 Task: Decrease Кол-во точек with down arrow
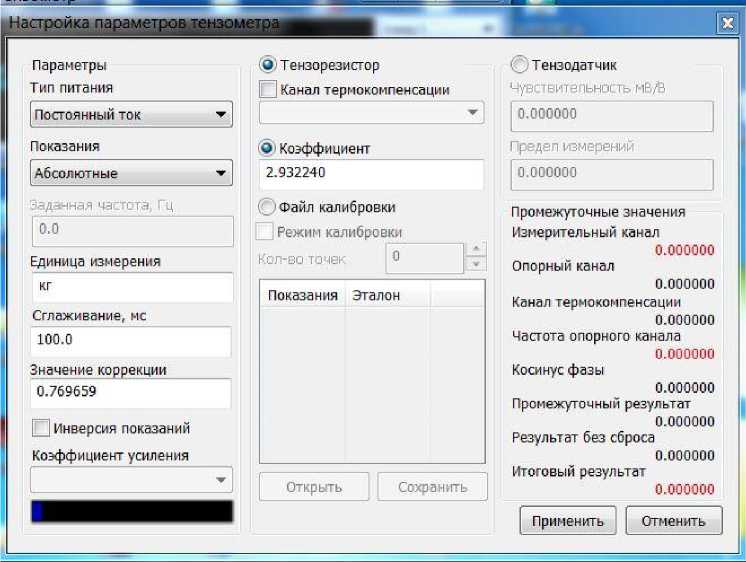476,264
